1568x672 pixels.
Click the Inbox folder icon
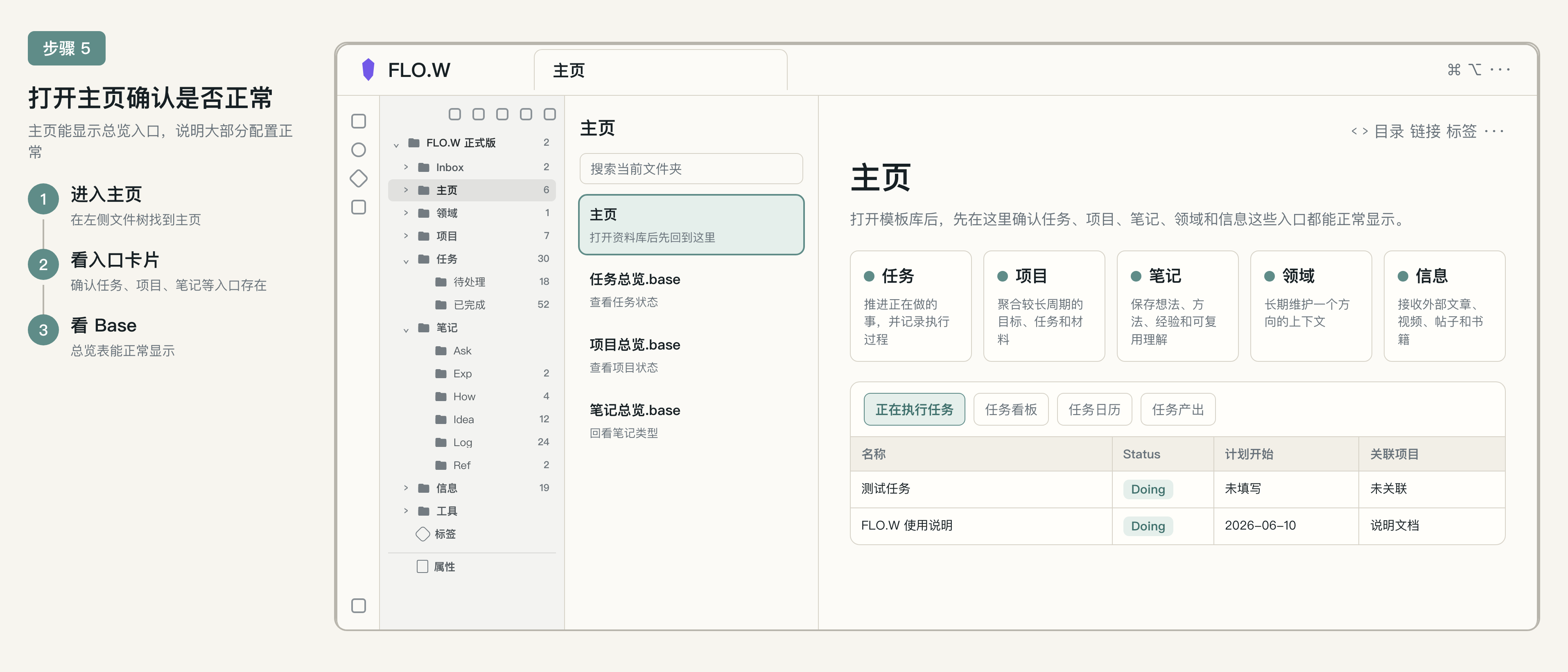pyautogui.click(x=424, y=167)
